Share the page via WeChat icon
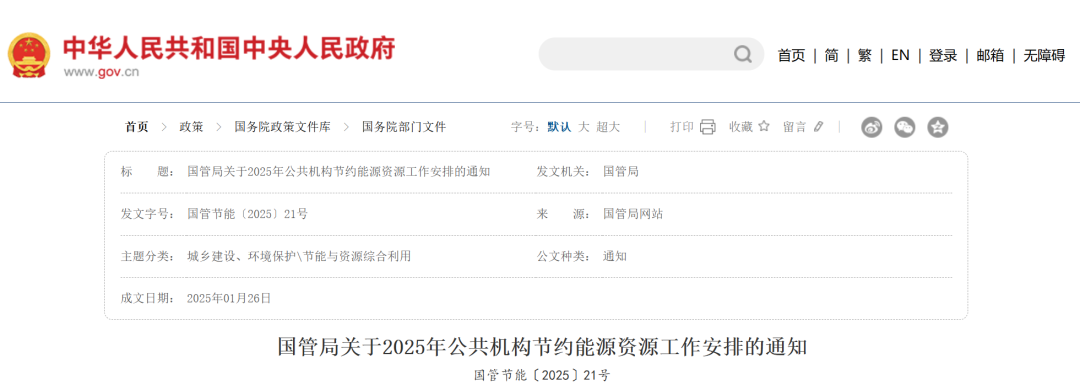Image resolution: width=1080 pixels, height=391 pixels. pyautogui.click(x=904, y=127)
